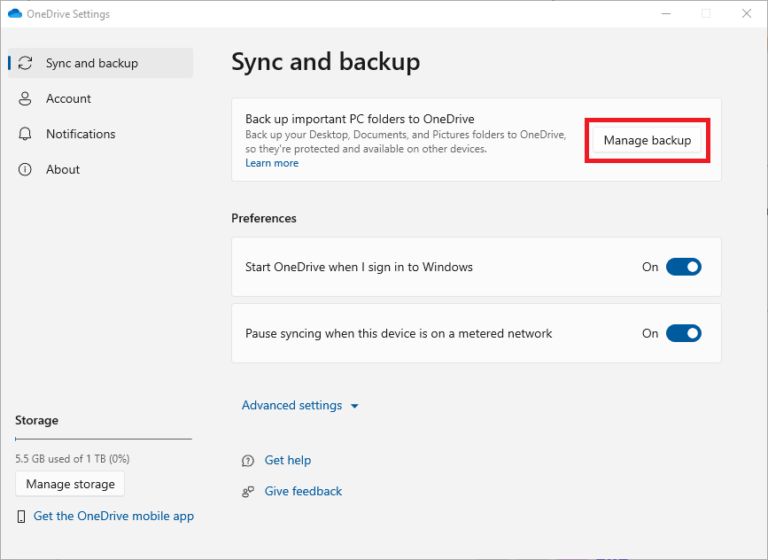Screen dimensions: 768x560
Task: Close the OneDrive Settings window
Action: tap(746, 14)
